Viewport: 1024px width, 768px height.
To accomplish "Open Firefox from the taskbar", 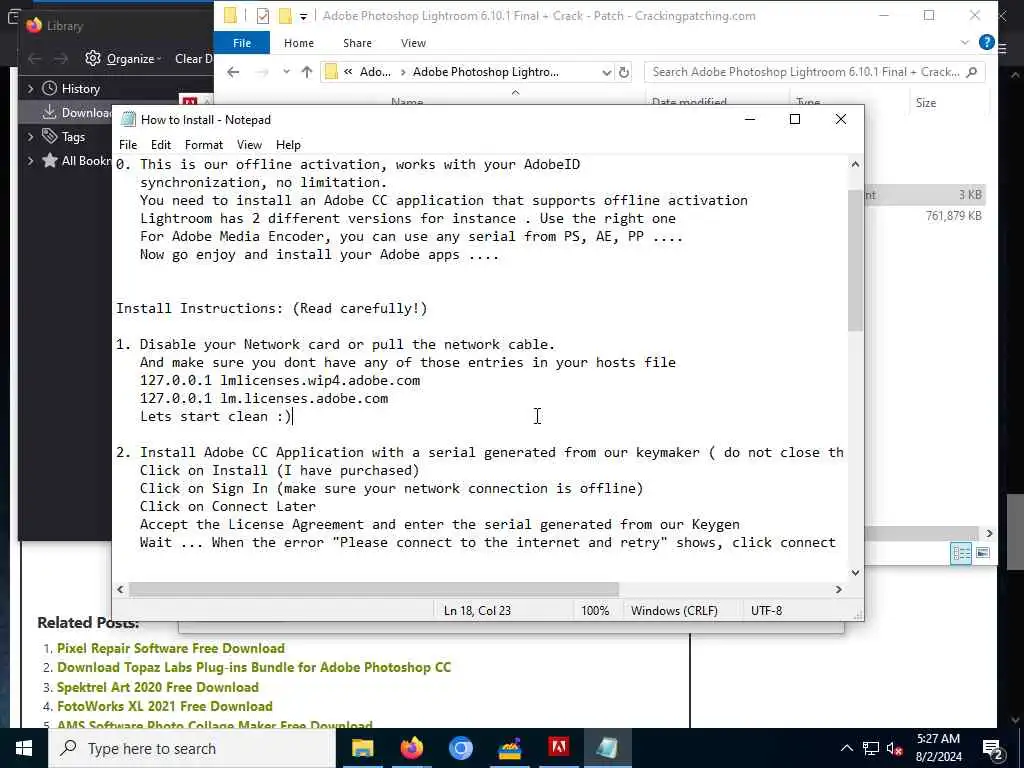I will (411, 748).
